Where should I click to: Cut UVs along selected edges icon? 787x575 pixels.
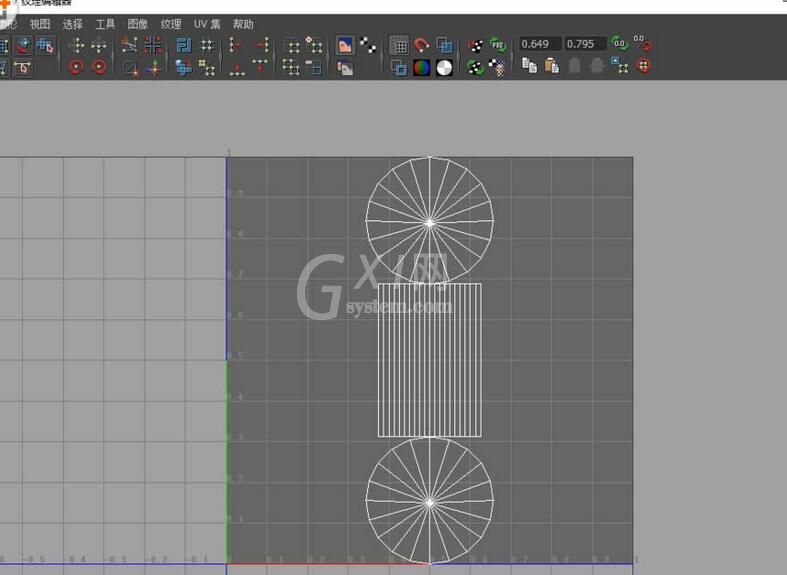click(x=130, y=46)
